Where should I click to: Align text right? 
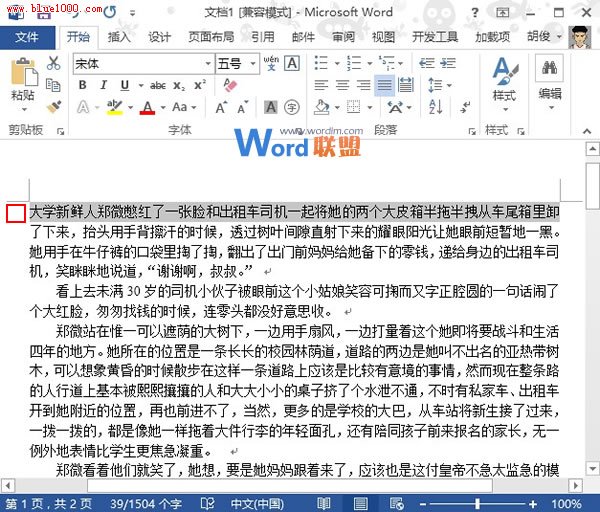pos(363,85)
